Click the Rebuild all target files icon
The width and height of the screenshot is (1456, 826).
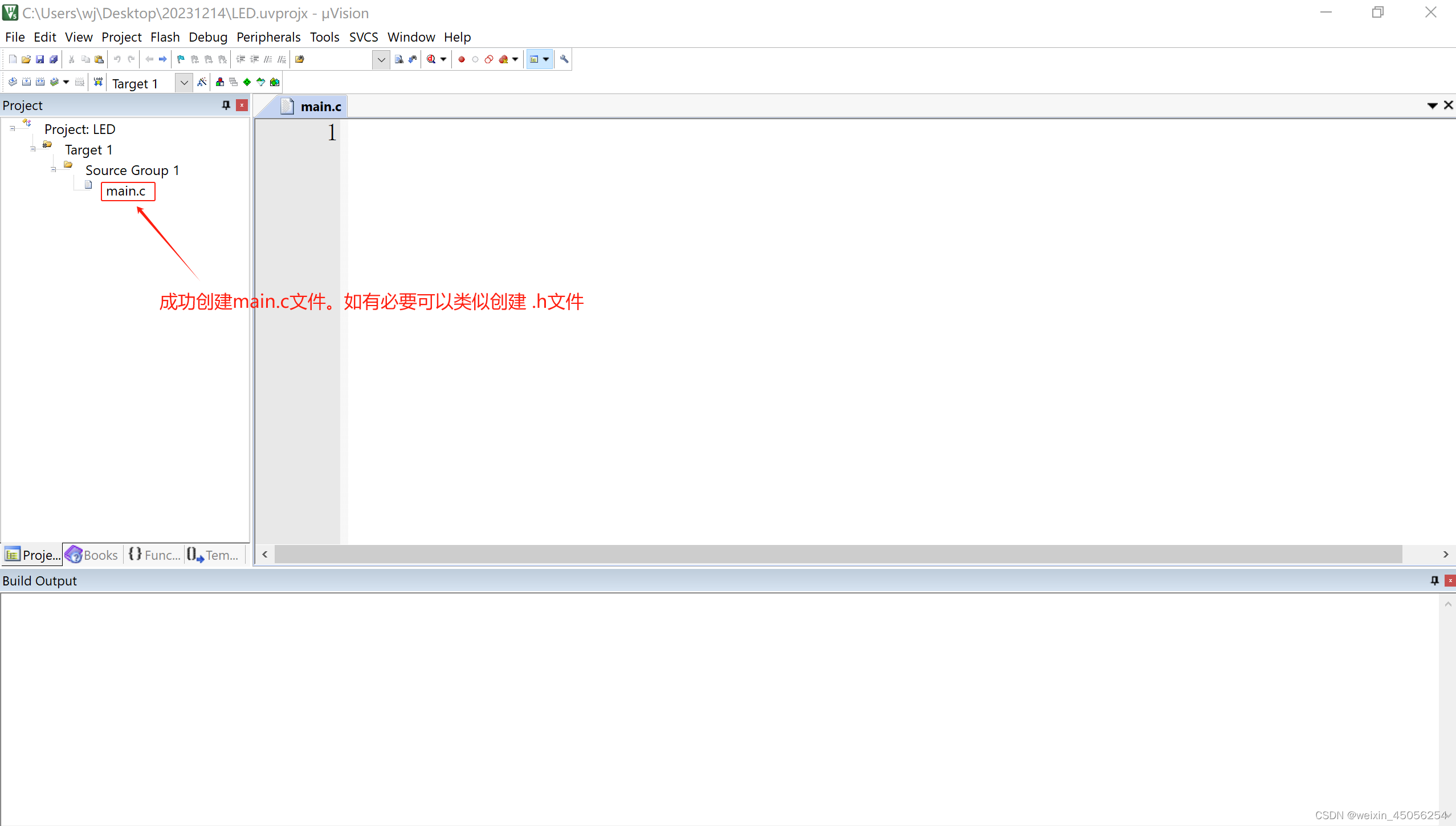(40, 82)
